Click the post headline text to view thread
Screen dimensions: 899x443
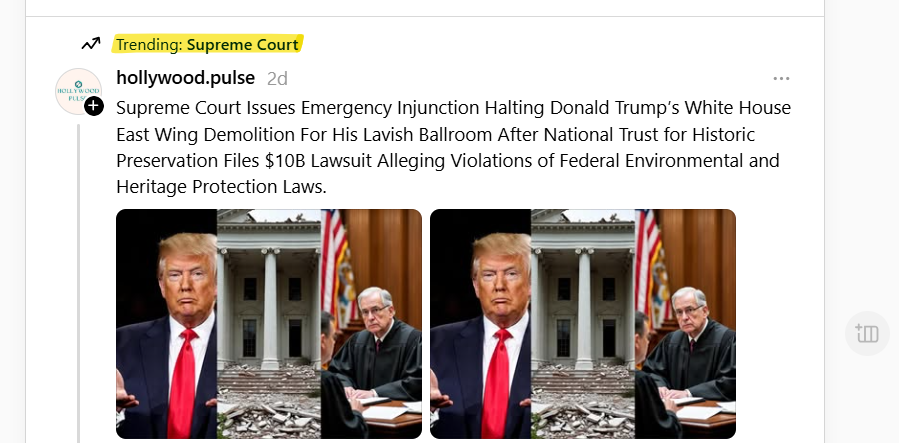(454, 147)
